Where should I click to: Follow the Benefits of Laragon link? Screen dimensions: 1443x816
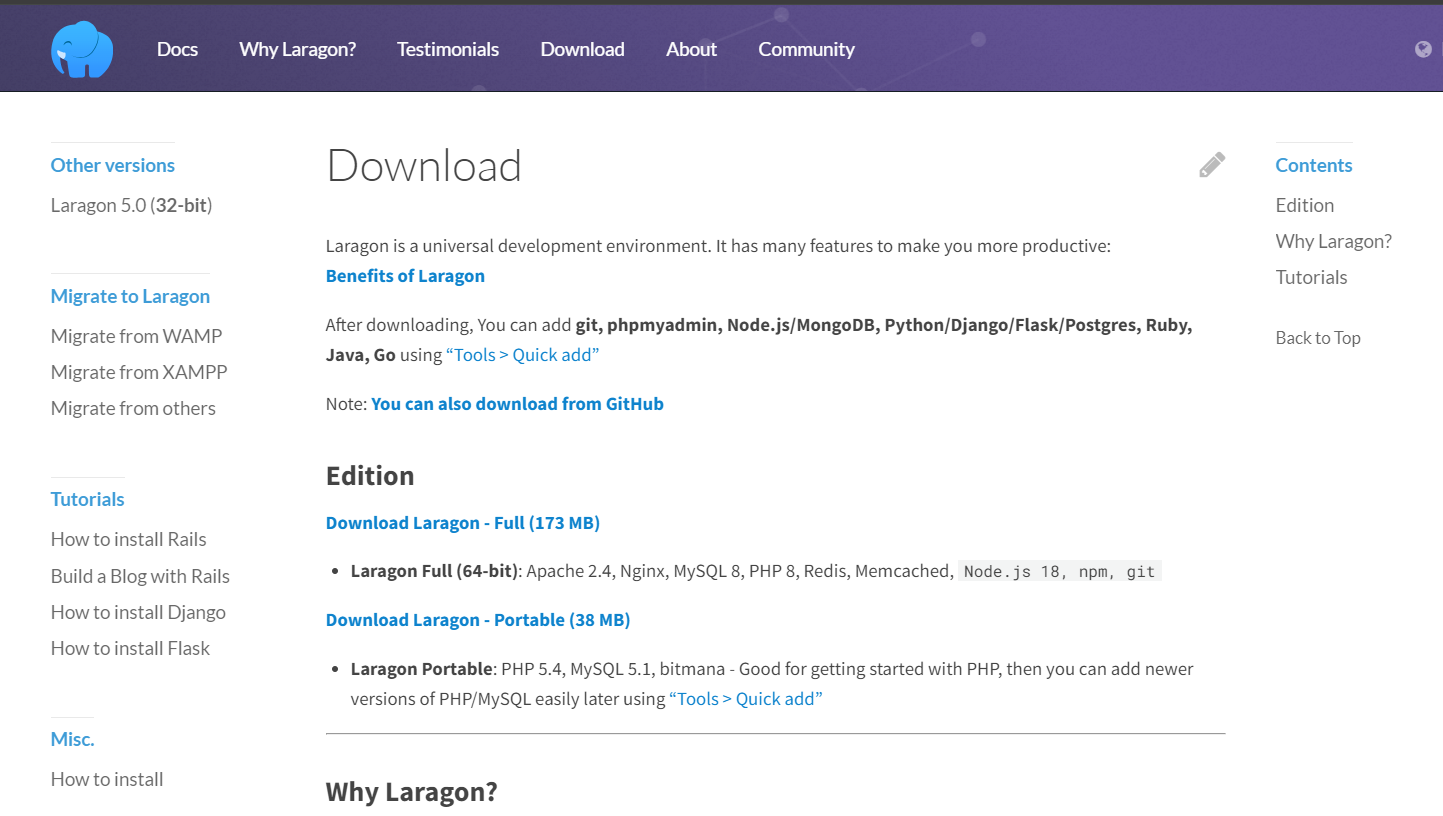point(405,276)
